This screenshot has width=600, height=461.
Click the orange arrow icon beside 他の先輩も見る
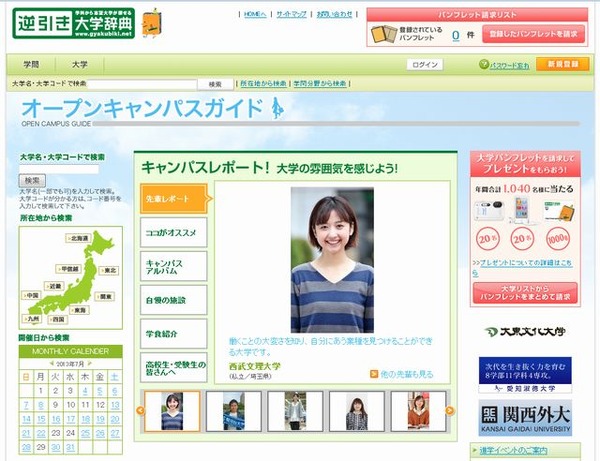tap(374, 373)
